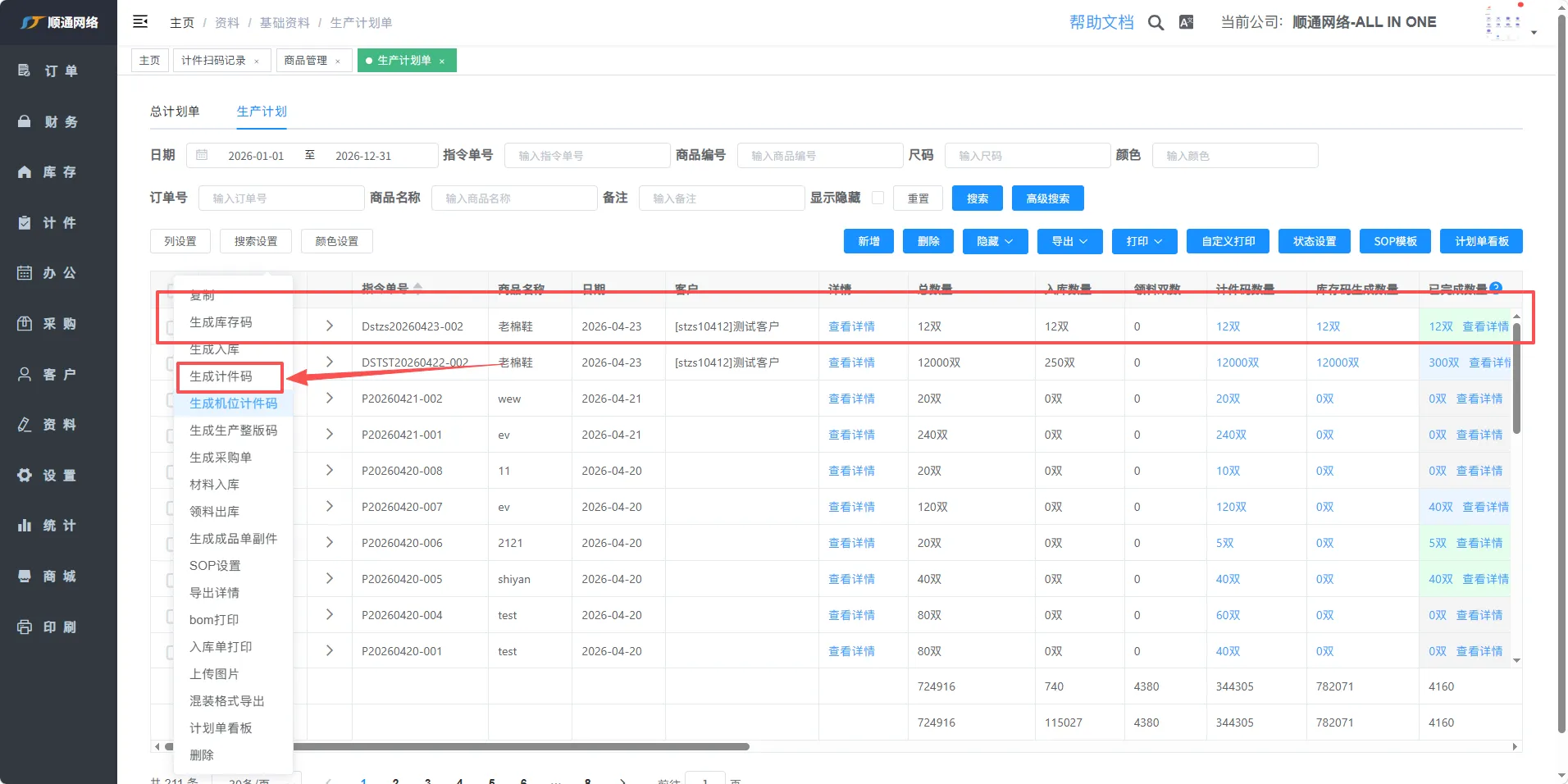
Task: Open the 导出 dropdown button
Action: pos(1069,241)
